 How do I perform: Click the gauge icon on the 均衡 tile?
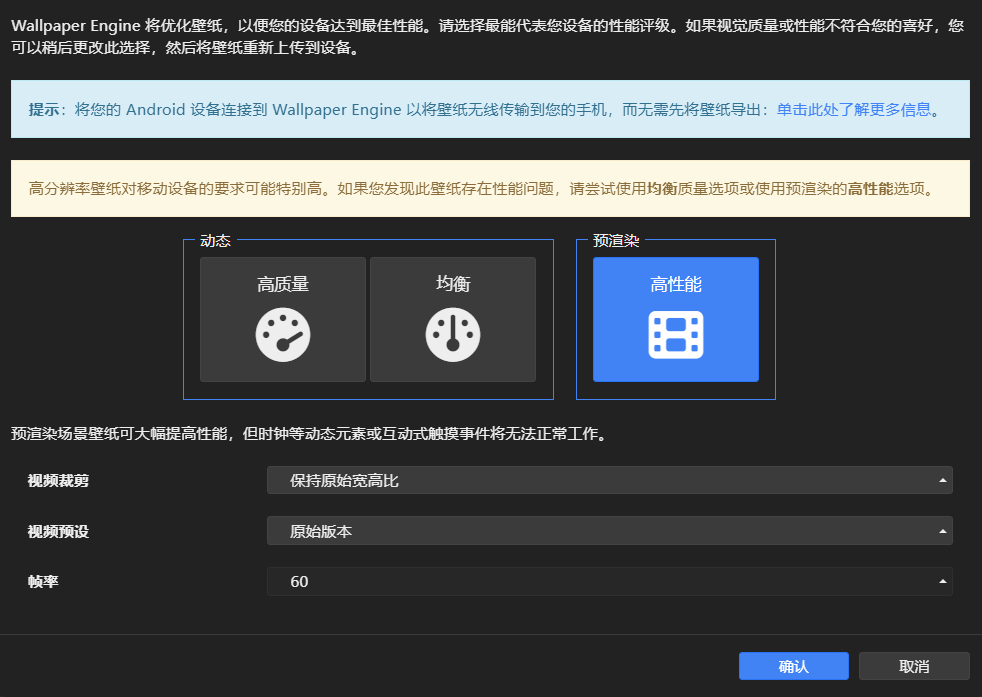[x=453, y=335]
